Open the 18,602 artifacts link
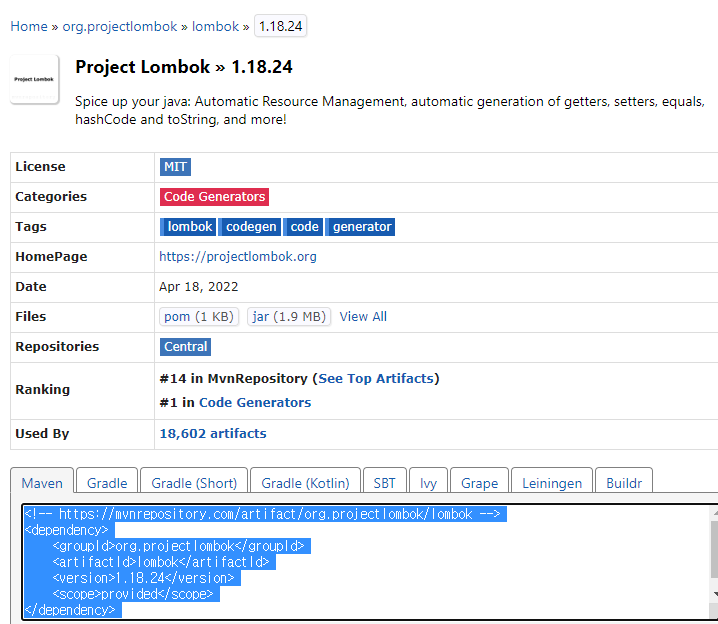The width and height of the screenshot is (718, 624). pos(213,434)
